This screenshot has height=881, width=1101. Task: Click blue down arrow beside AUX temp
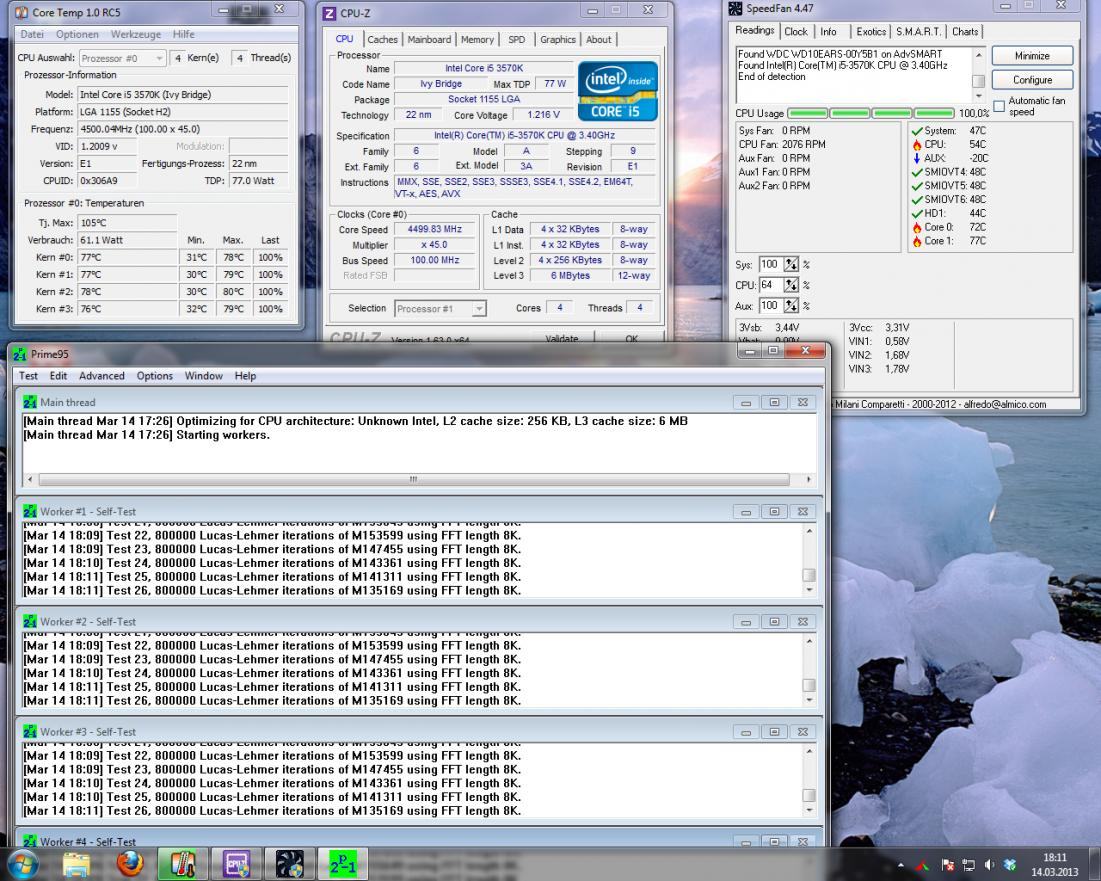coord(916,159)
